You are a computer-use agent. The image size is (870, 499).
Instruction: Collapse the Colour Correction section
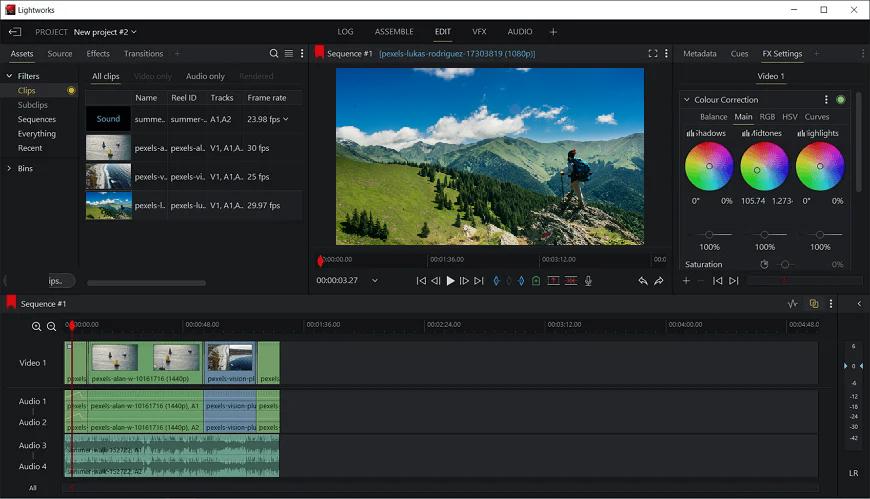(x=687, y=99)
